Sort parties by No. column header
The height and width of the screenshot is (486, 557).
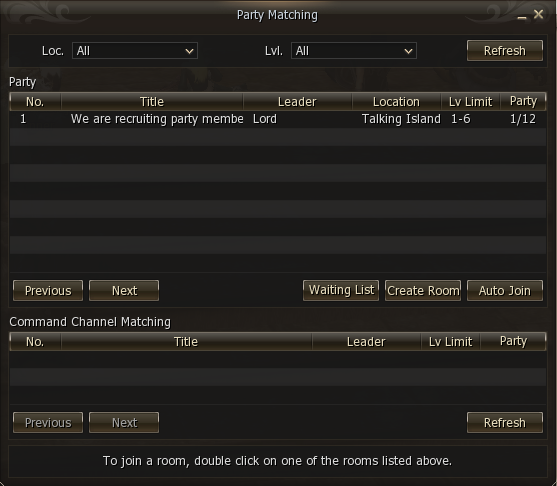[x=35, y=102]
